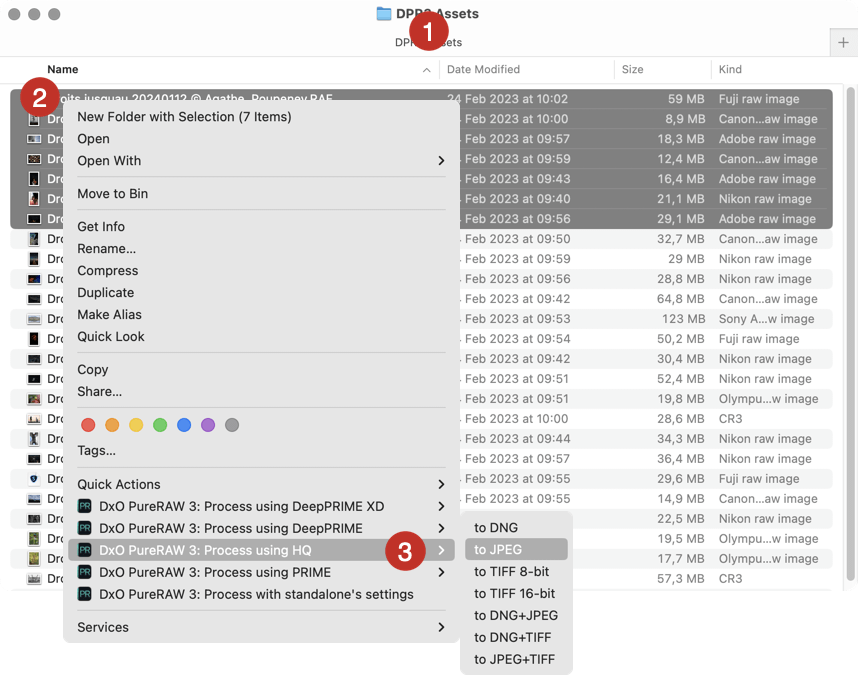Viewport: 858px width, 676px height.
Task: Select thumbnail of the 19,8 MB Olympus file
Action: pos(34,398)
